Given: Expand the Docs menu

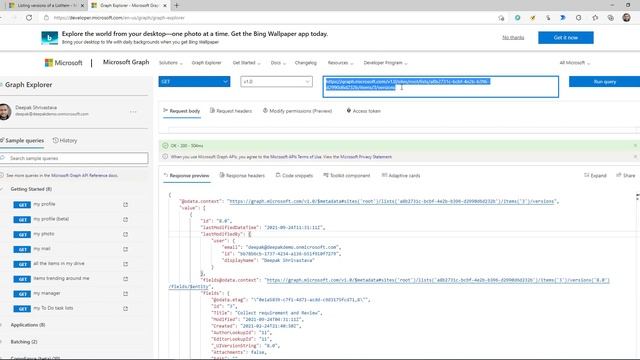Looking at the screenshot, I should tap(278, 63).
